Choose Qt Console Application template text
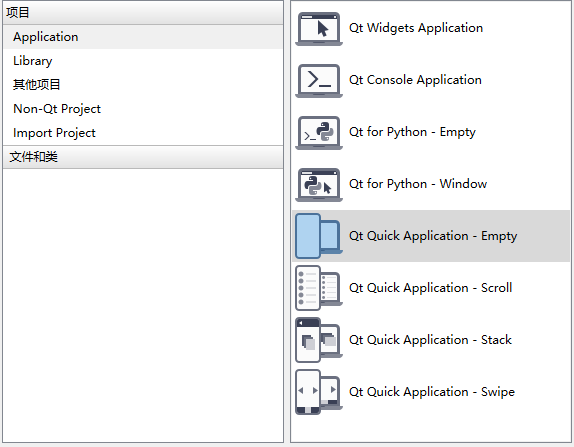574x447 pixels. [x=415, y=80]
